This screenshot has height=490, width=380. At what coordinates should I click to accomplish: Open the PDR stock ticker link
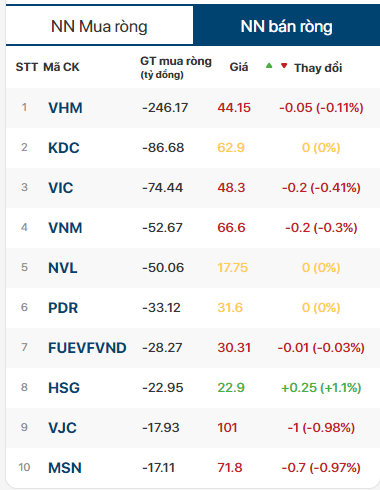click(63, 308)
